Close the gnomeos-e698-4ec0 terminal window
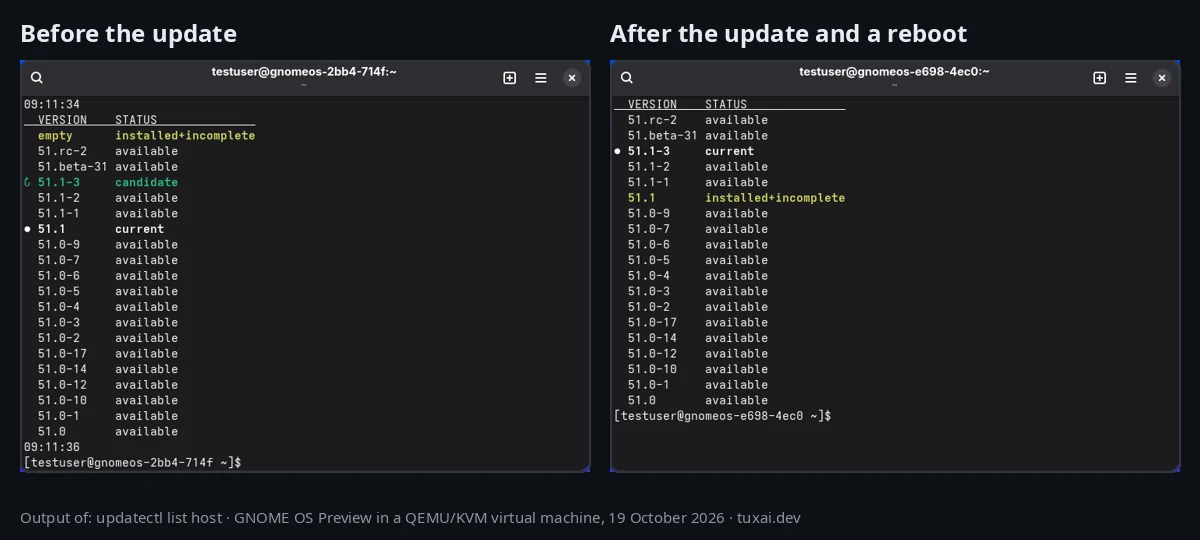The height and width of the screenshot is (540, 1200). point(1162,78)
